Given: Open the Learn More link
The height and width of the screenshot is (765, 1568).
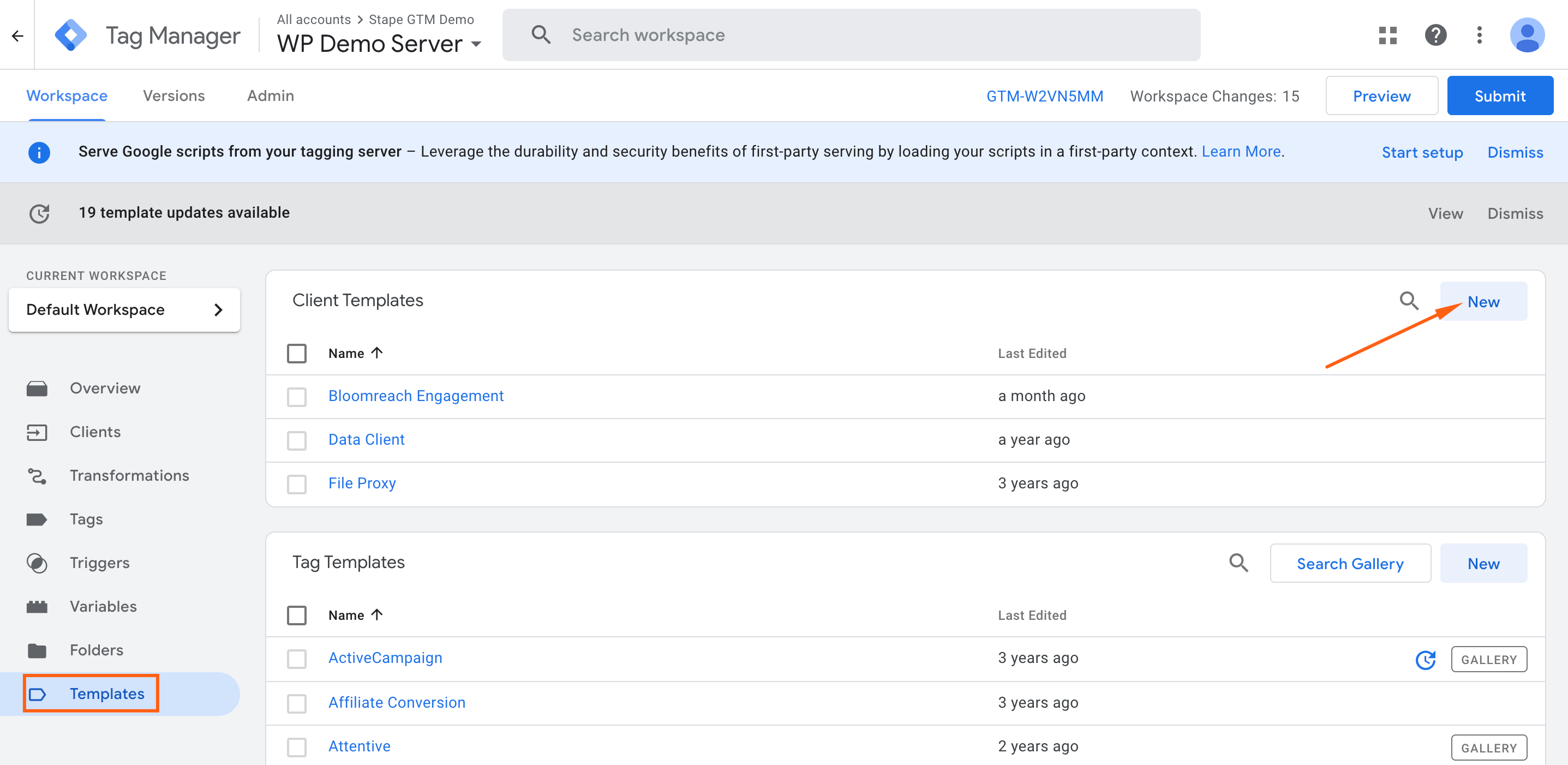Looking at the screenshot, I should [1241, 152].
